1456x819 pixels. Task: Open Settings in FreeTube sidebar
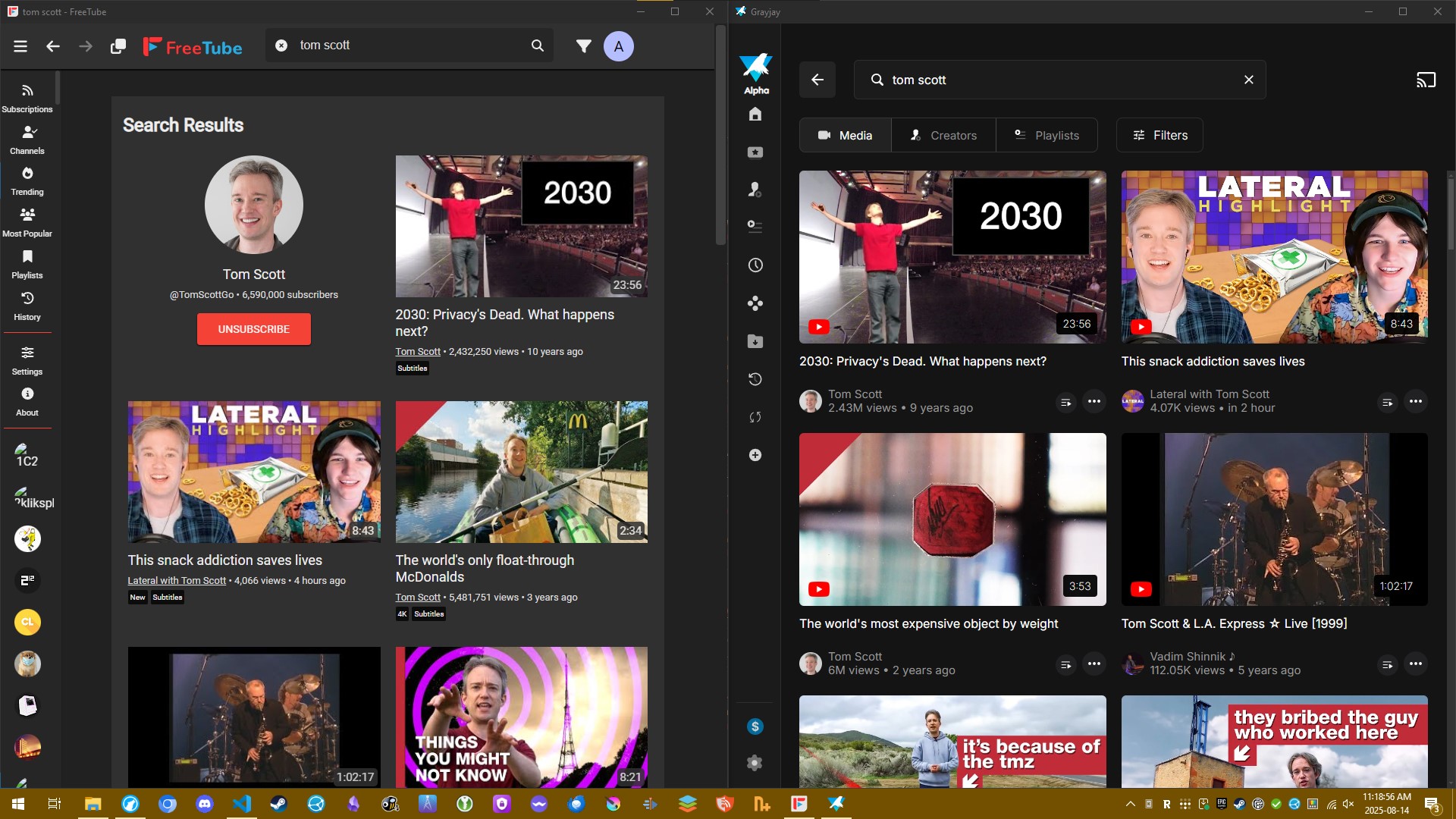(27, 361)
